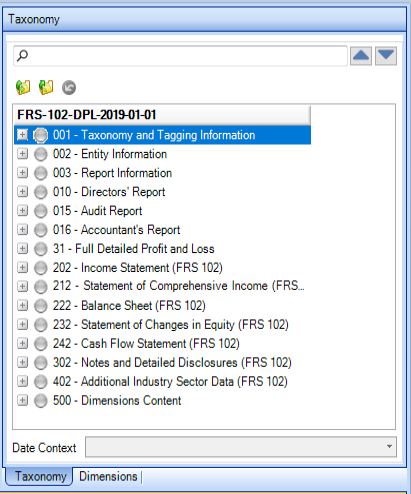Select 500 - Dimensions Content row
Viewport: 411px width, 494px height.
click(x=117, y=400)
